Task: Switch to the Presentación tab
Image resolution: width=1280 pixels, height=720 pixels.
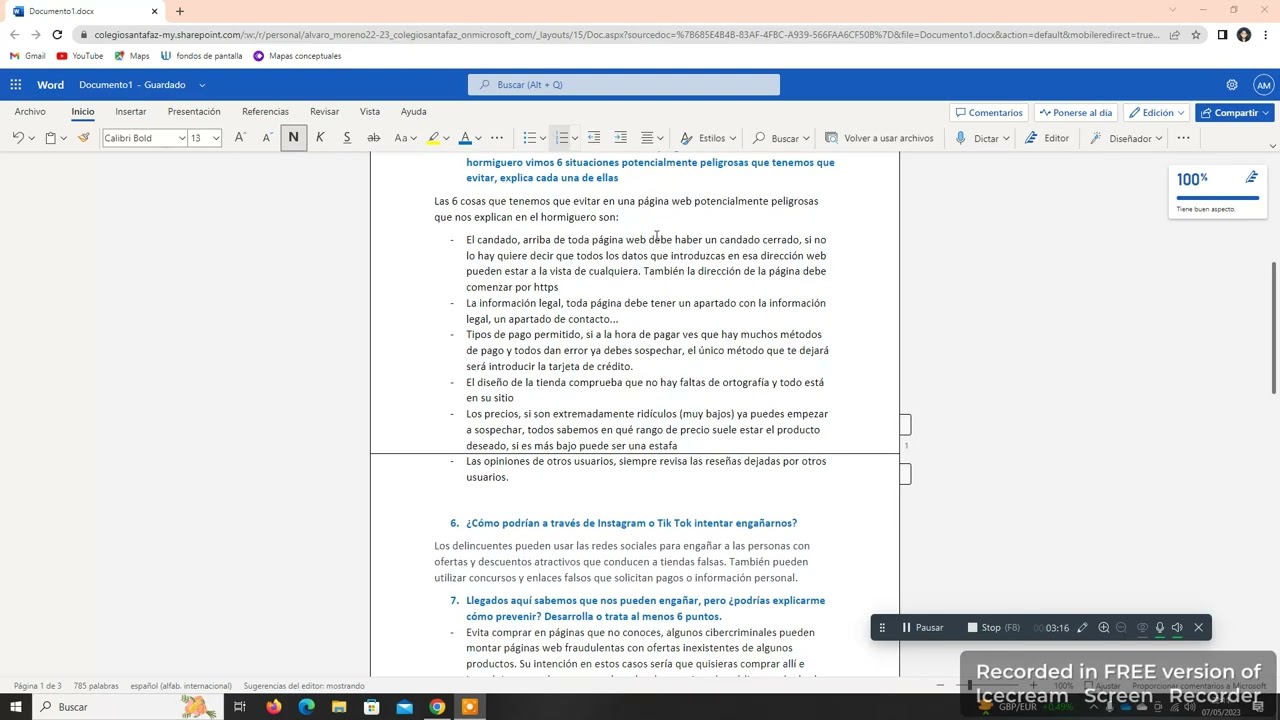Action: [194, 112]
